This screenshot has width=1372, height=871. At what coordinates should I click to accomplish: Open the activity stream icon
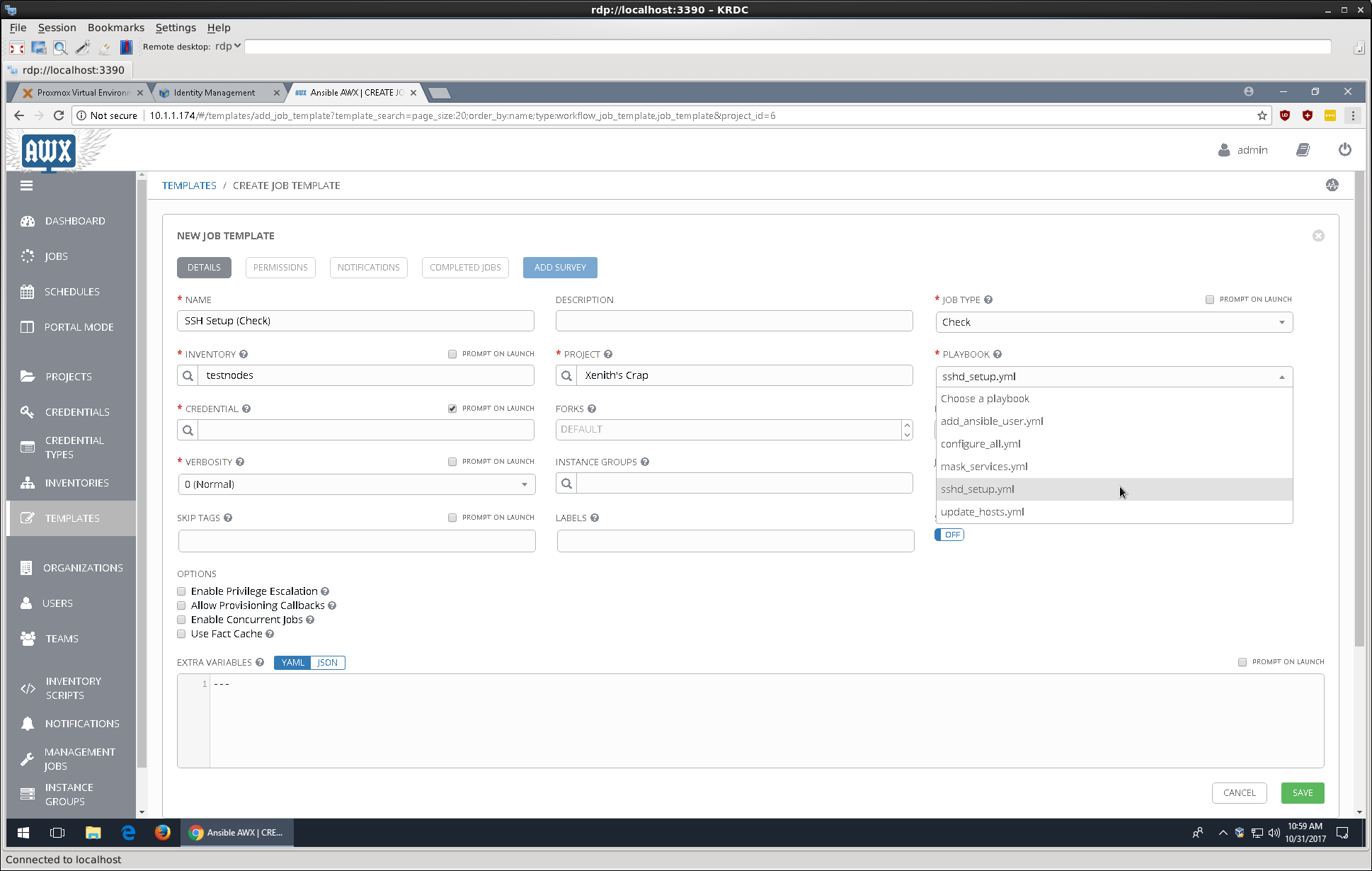(1332, 185)
